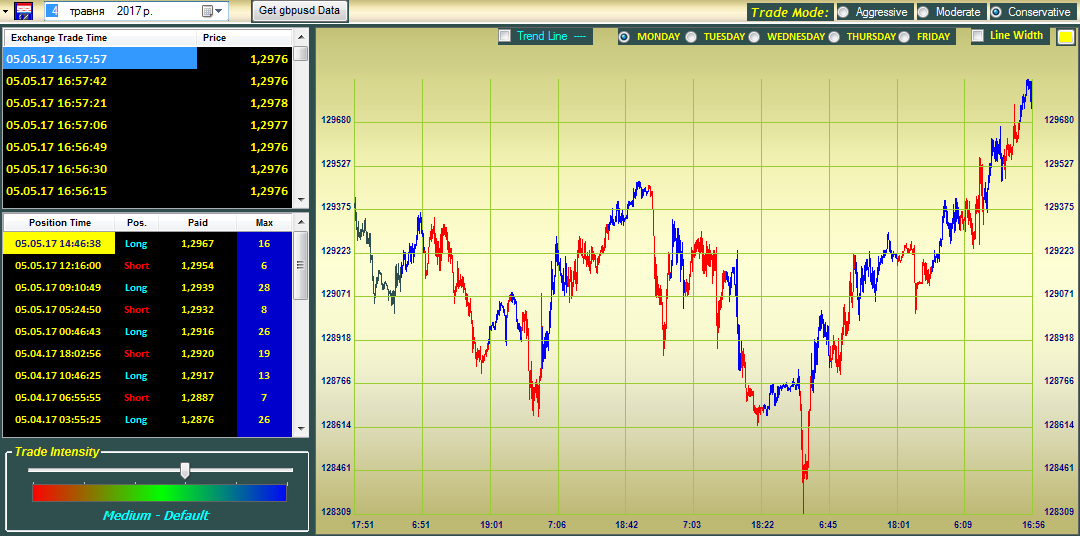Open the date picker calendar dropdown
This screenshot has height=536, width=1080.
click(x=208, y=11)
